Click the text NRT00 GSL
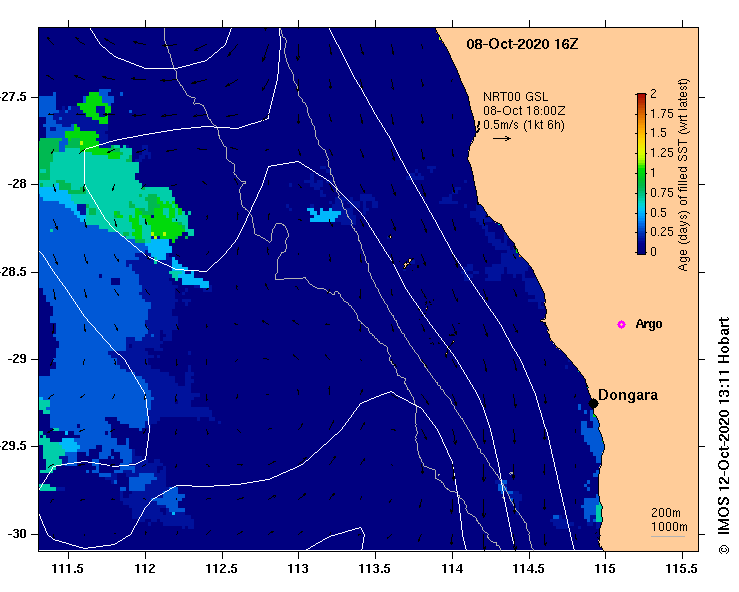The image size is (739, 592). click(515, 97)
